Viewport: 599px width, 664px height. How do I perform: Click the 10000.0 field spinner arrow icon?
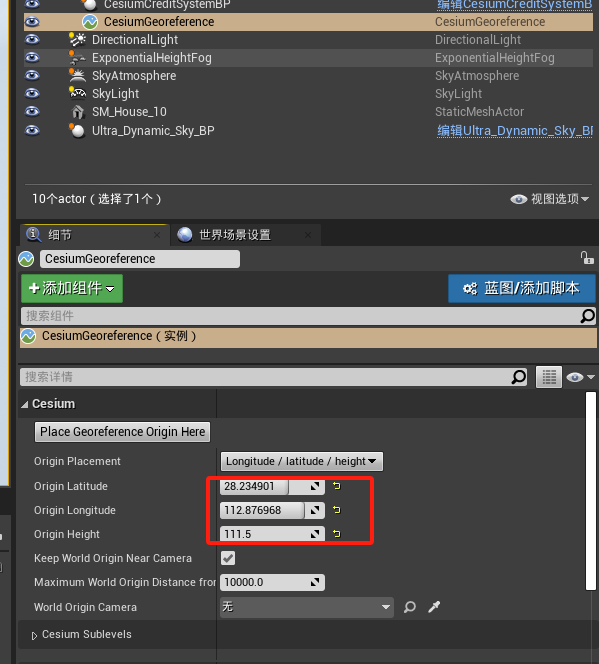[315, 583]
